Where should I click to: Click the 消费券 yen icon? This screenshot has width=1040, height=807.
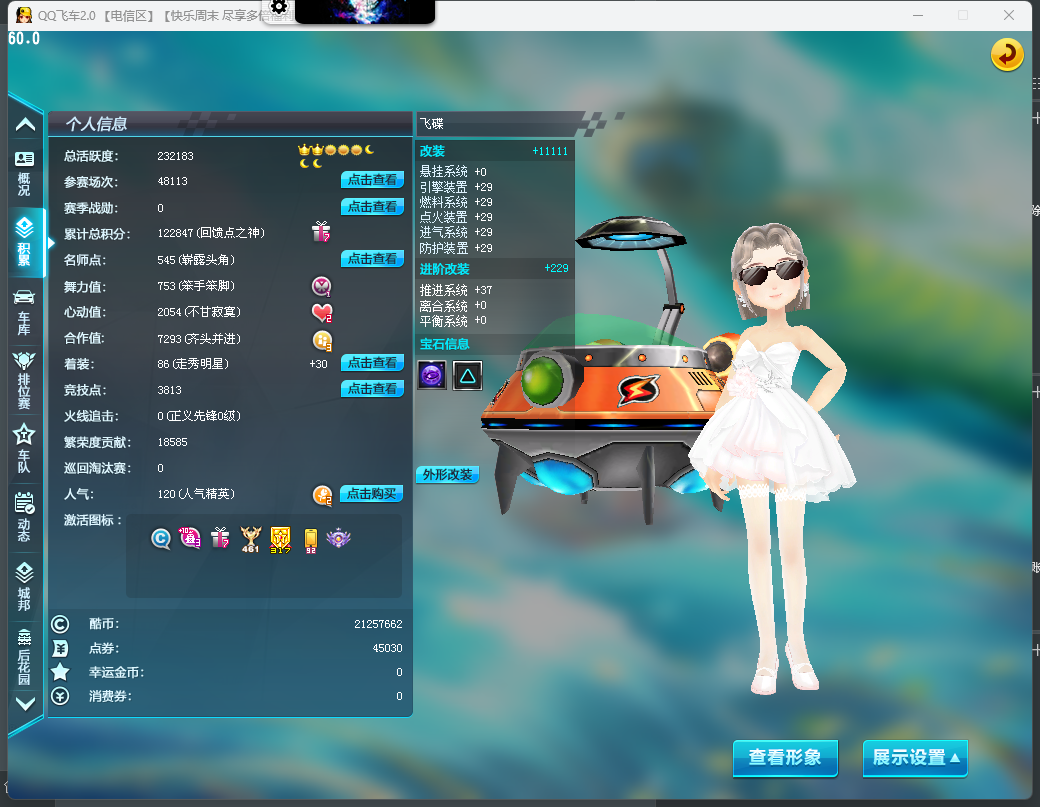tap(60, 696)
